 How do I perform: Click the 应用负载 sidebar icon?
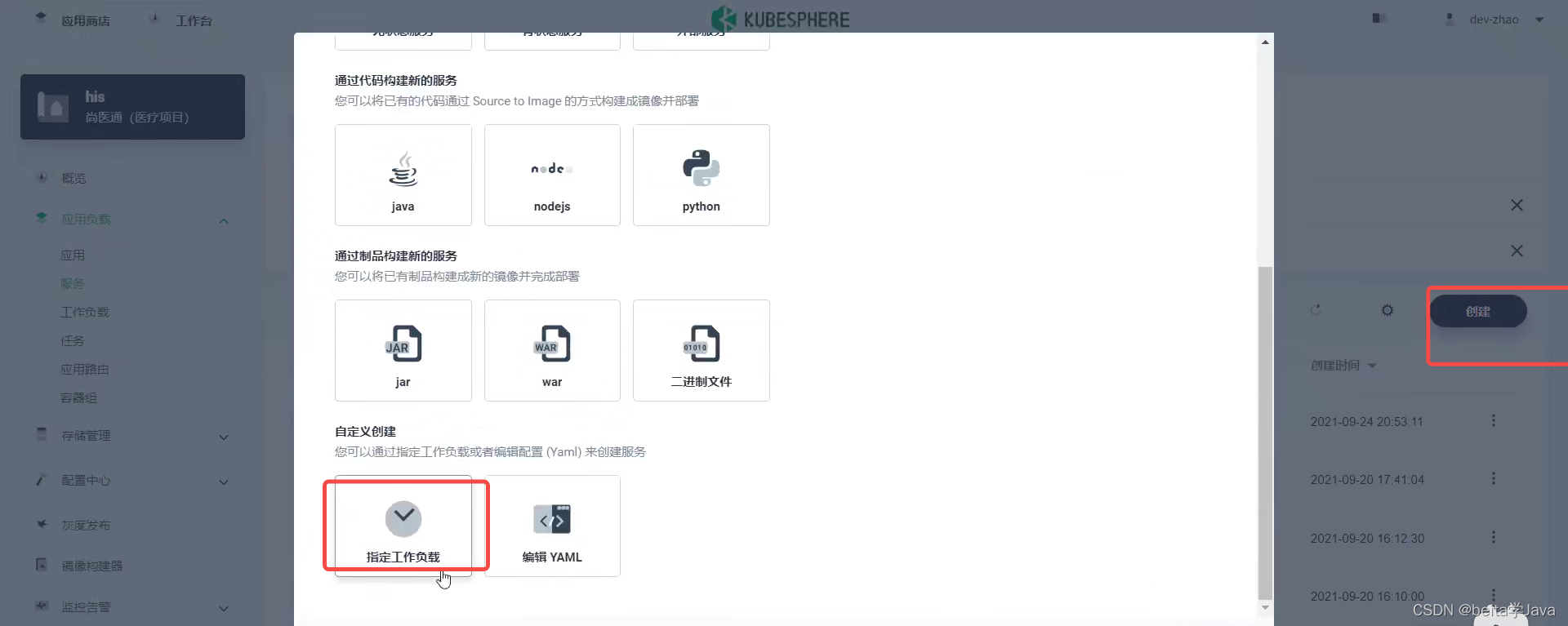coord(42,217)
